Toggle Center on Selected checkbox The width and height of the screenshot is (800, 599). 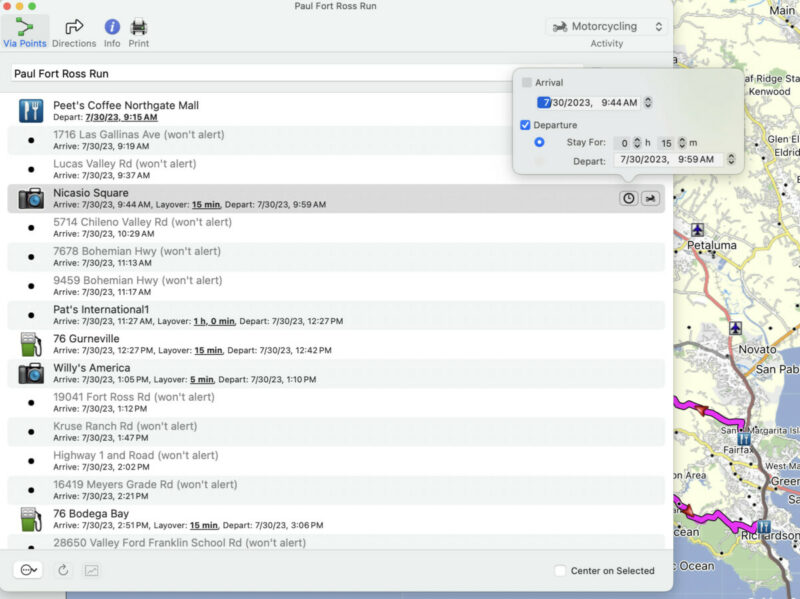click(560, 571)
